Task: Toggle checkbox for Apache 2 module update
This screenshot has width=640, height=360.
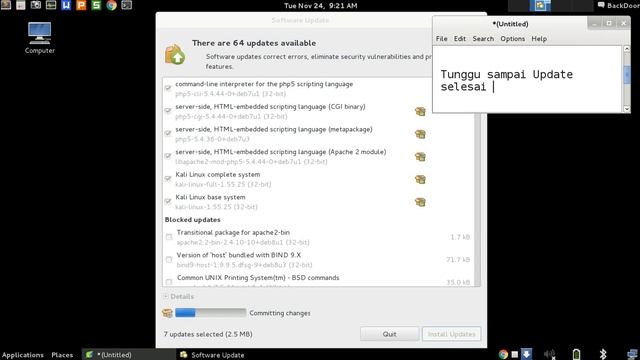Action: [168, 156]
